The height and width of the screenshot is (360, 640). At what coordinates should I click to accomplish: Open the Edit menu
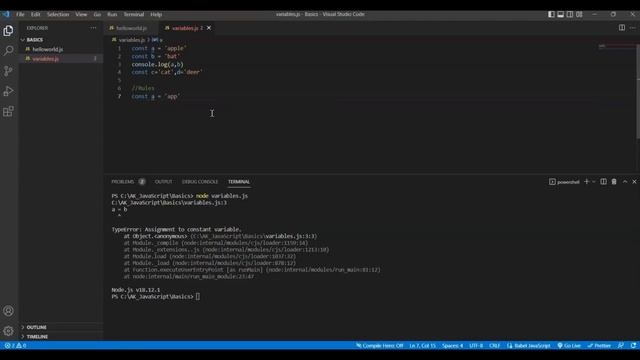tap(36, 14)
